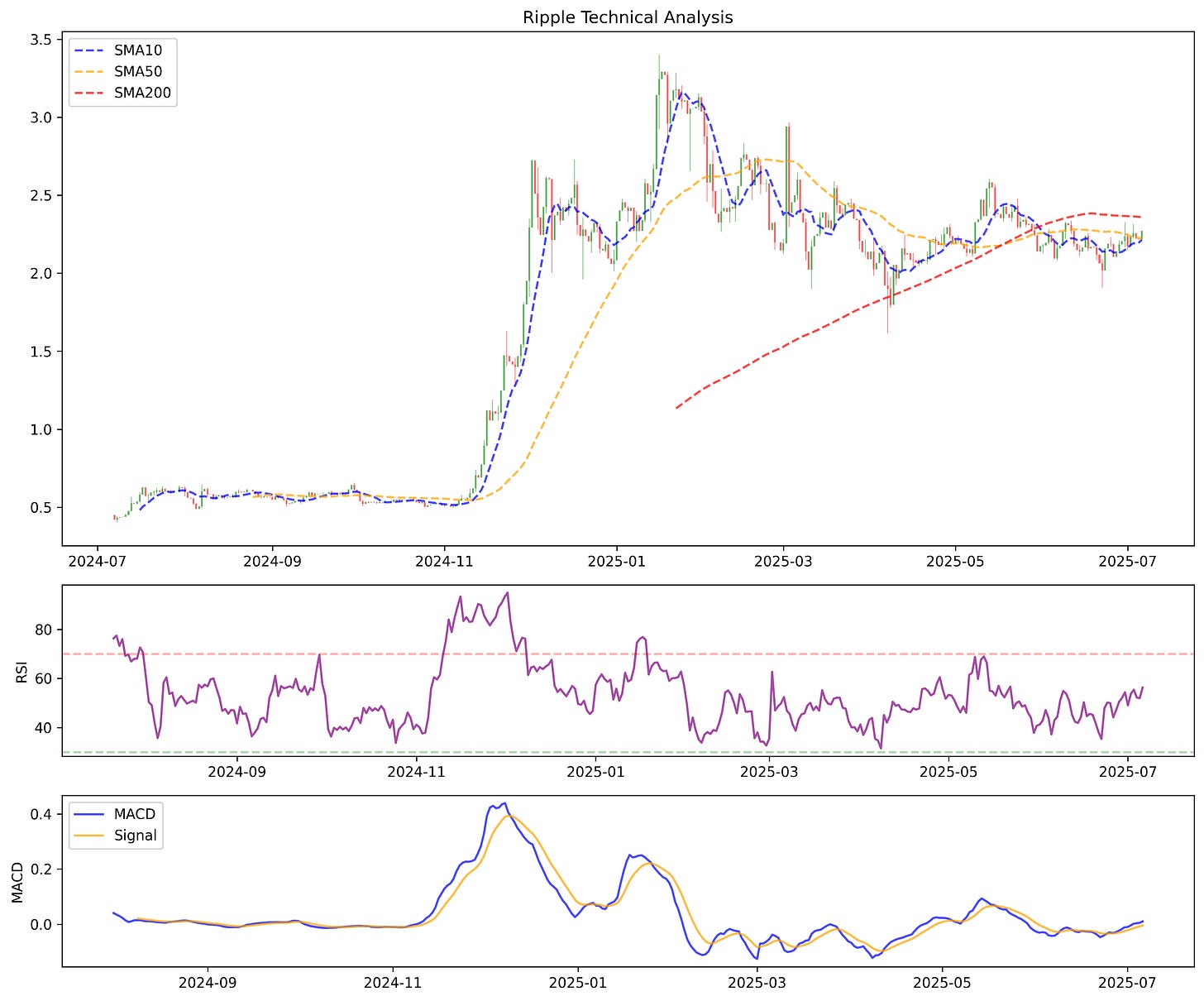Image resolution: width=1204 pixels, height=1001 pixels.
Task: Click the 2025-07 date tick under RSI panel
Action: tap(1129, 772)
